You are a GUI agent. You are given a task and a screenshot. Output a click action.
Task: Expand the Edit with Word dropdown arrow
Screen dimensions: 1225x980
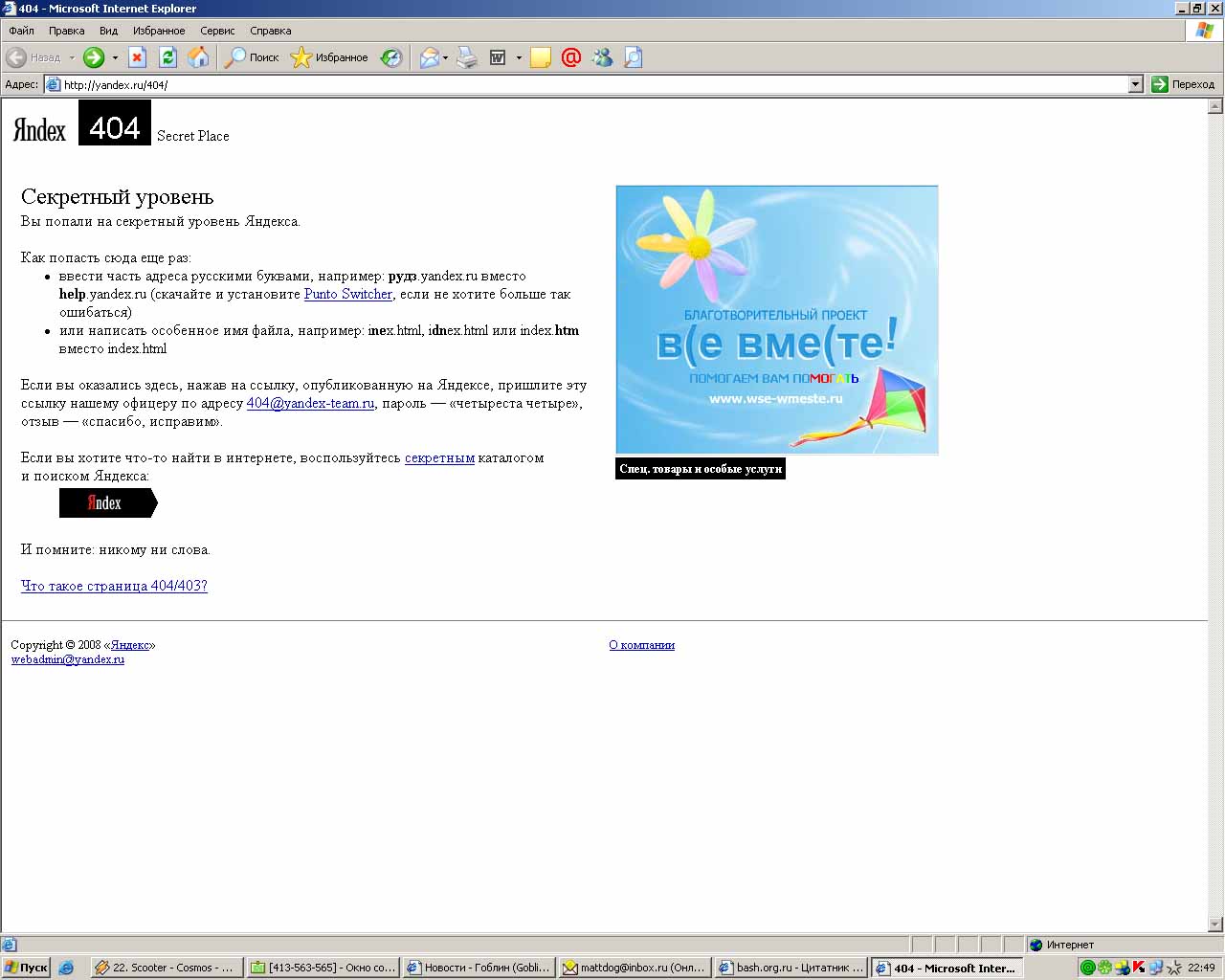click(x=519, y=57)
